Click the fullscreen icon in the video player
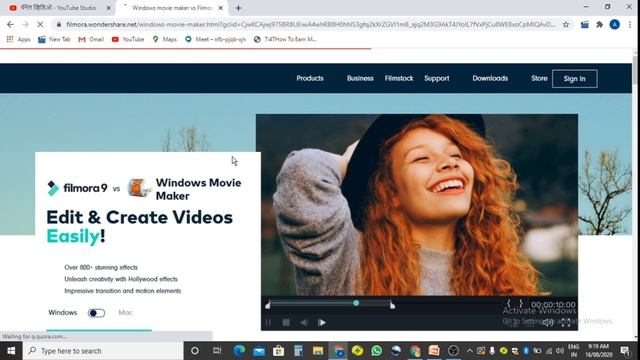This screenshot has height=360, width=640. tap(566, 323)
